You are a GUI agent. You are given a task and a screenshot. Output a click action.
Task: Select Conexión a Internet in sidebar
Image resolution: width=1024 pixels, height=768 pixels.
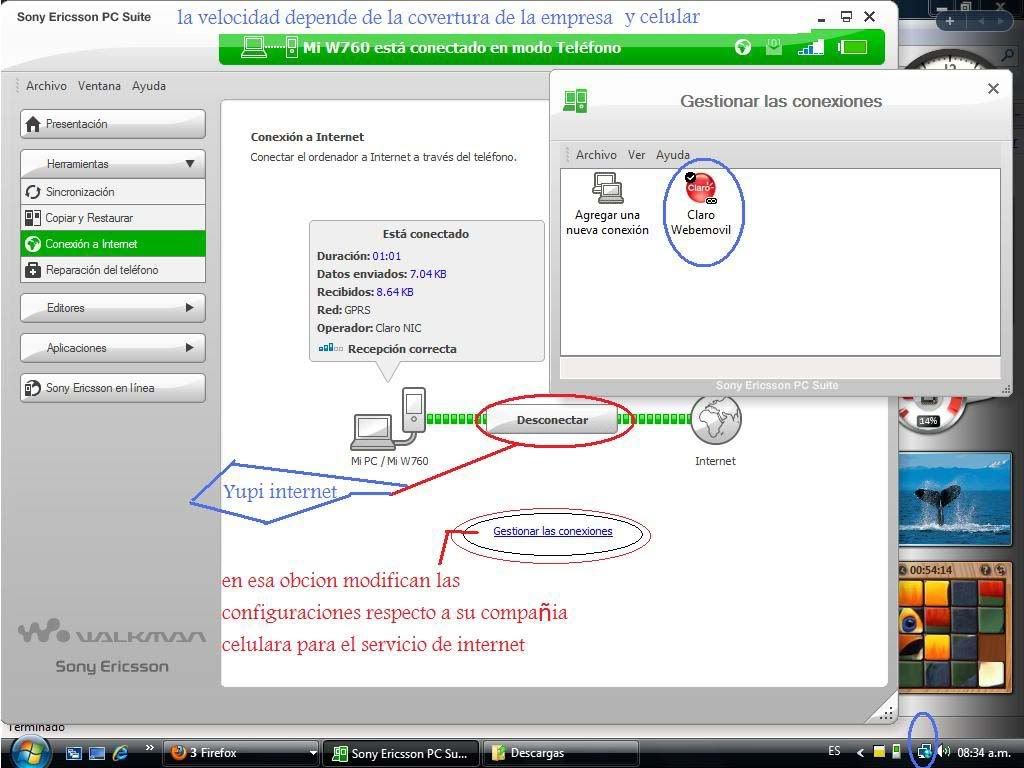(x=113, y=244)
